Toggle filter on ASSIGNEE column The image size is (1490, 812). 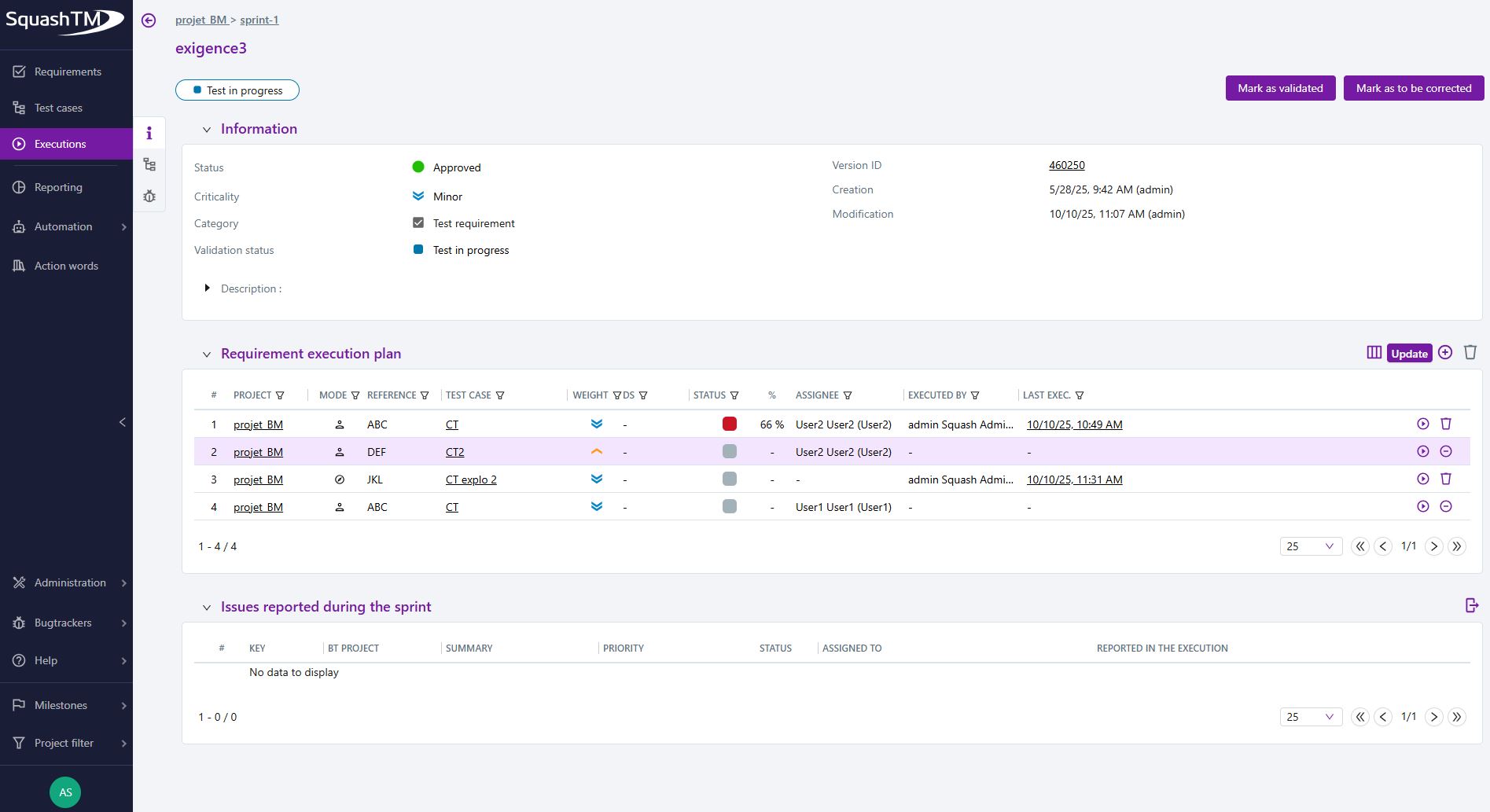tap(848, 395)
